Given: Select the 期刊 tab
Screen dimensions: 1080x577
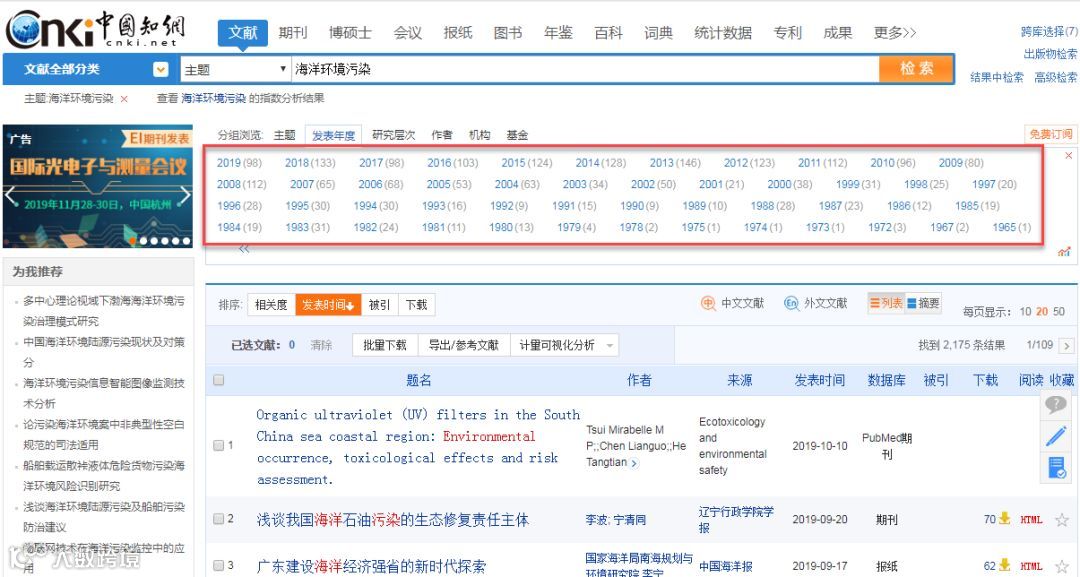Looking at the screenshot, I should point(293,33).
